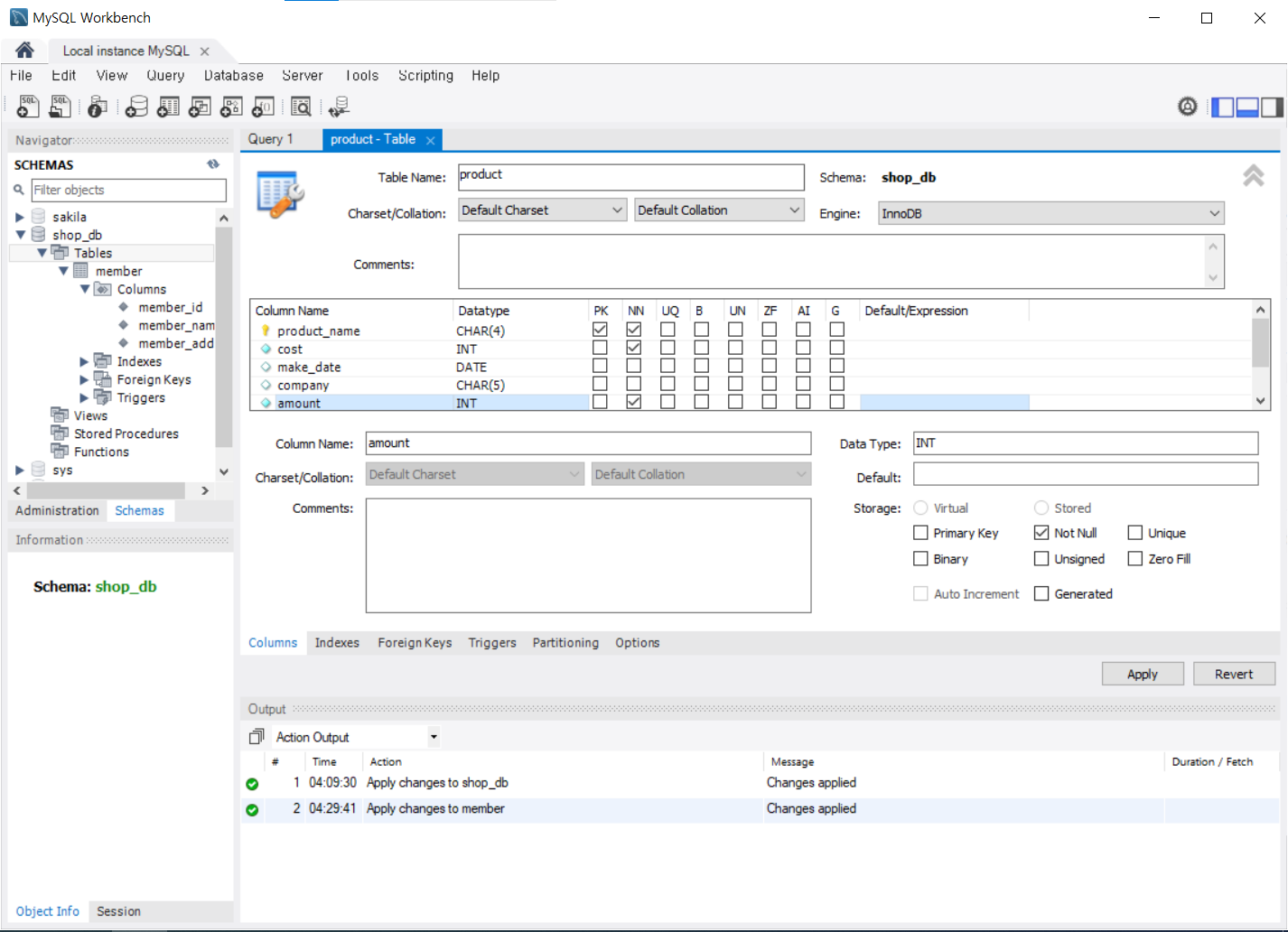This screenshot has width=1288, height=932.
Task: Click the reconnect to DBMS icon
Action: coord(339,107)
